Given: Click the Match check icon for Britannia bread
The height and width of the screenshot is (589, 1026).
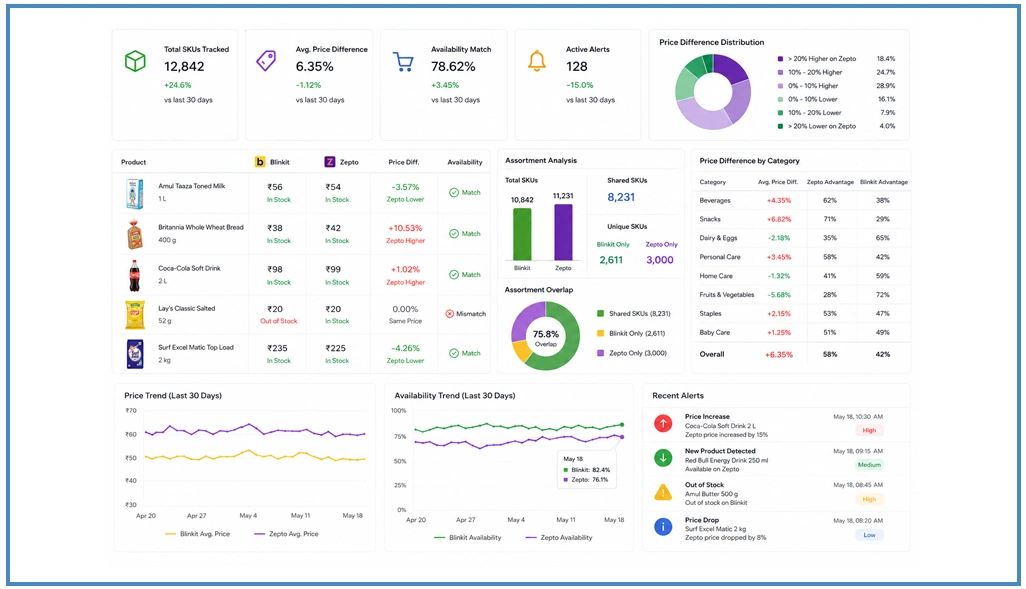Looking at the screenshot, I should click(x=453, y=234).
